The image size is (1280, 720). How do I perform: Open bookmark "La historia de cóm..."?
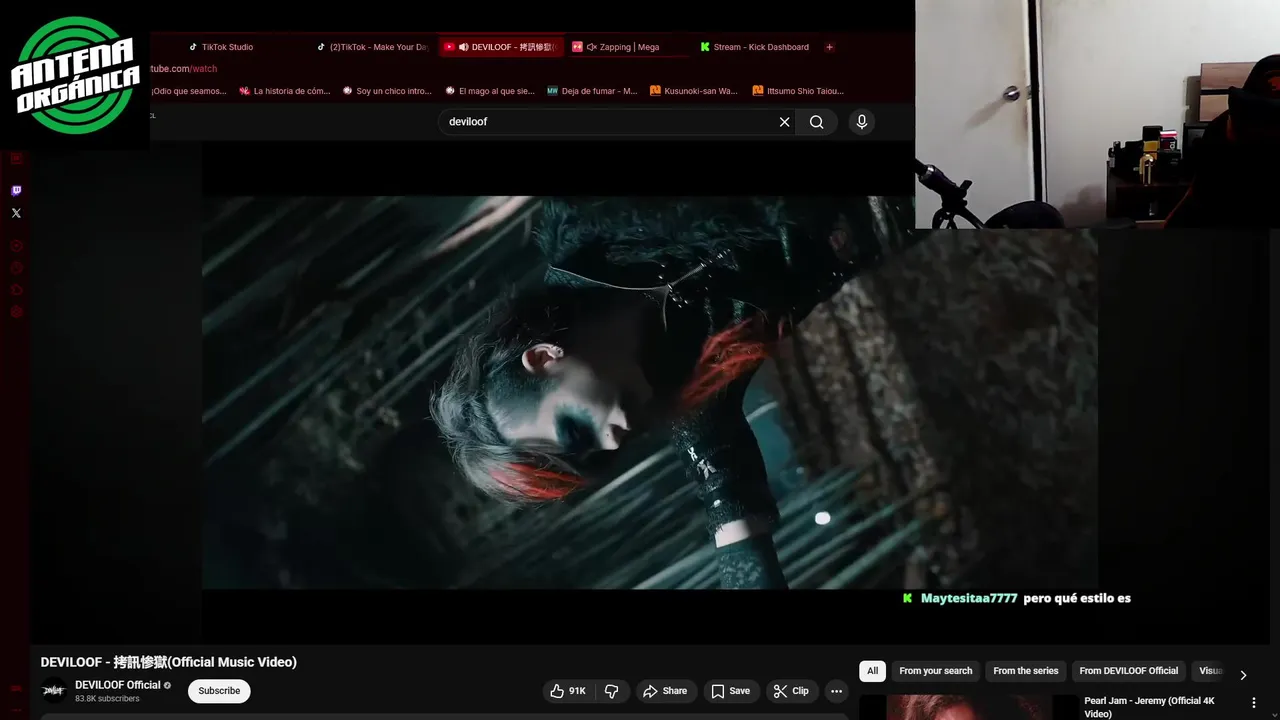pyautogui.click(x=285, y=91)
